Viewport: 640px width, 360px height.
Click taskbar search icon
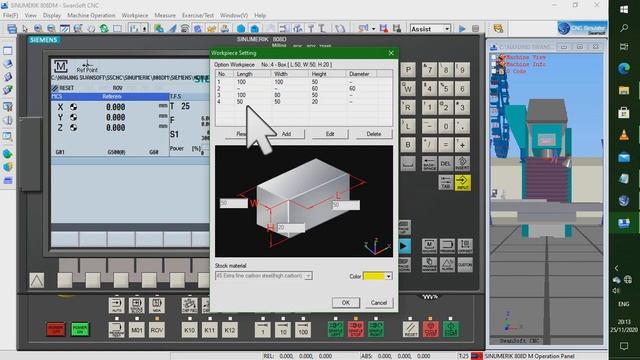(x=624, y=28)
